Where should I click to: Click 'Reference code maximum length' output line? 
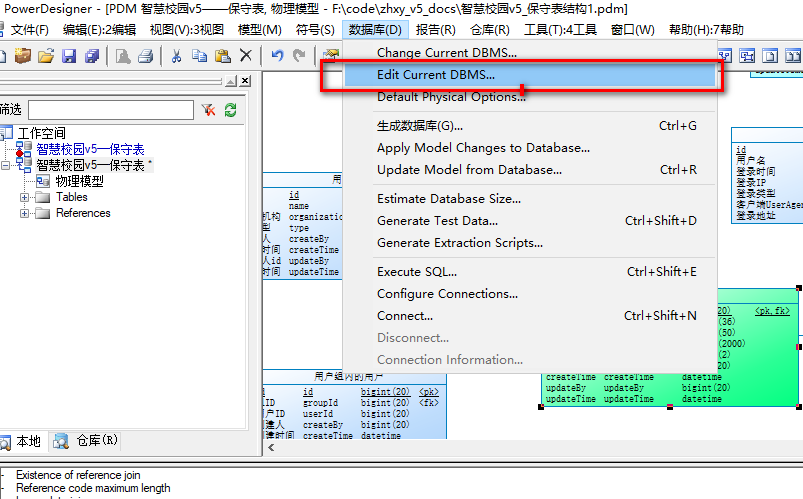coord(93,488)
